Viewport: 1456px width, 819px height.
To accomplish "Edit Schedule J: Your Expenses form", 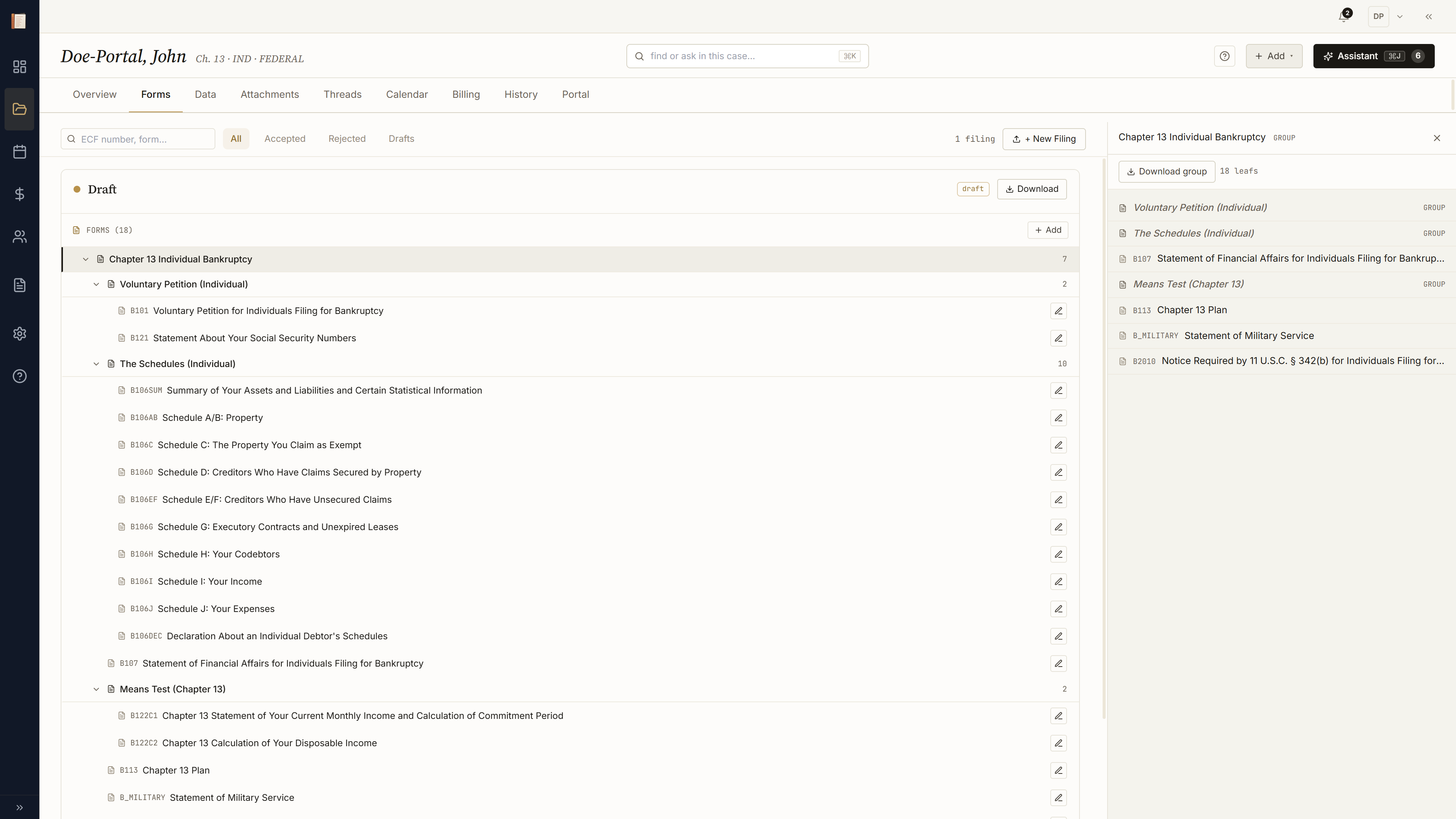I will tap(1058, 609).
